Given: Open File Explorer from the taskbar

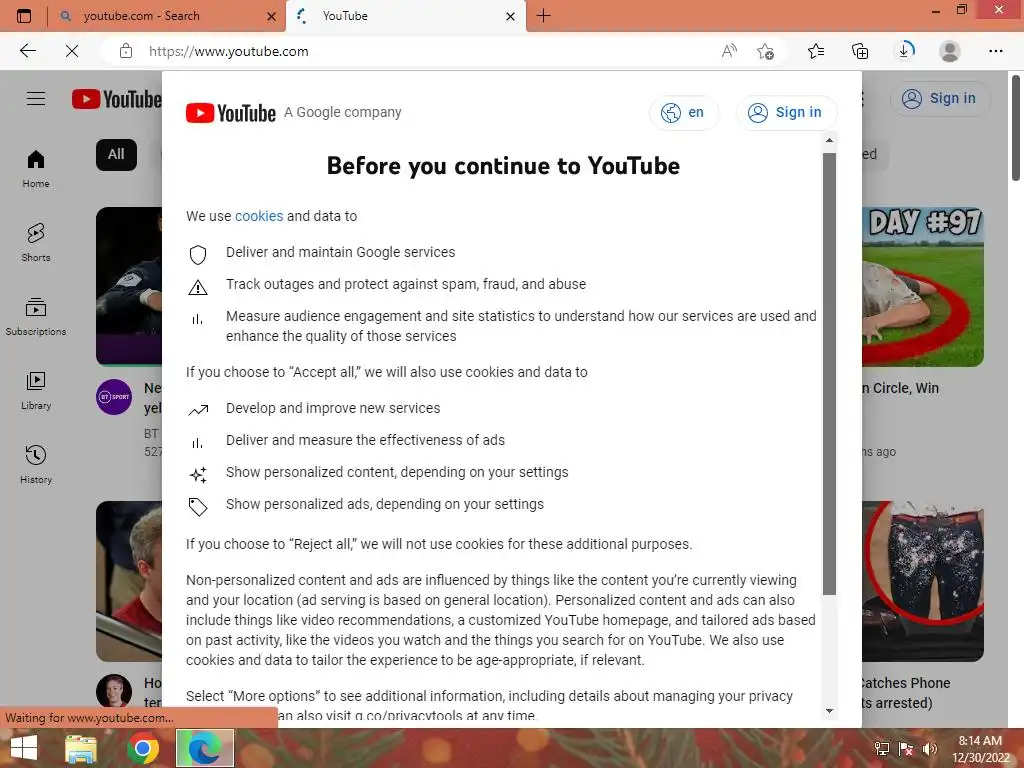Looking at the screenshot, I should pyautogui.click(x=81, y=748).
